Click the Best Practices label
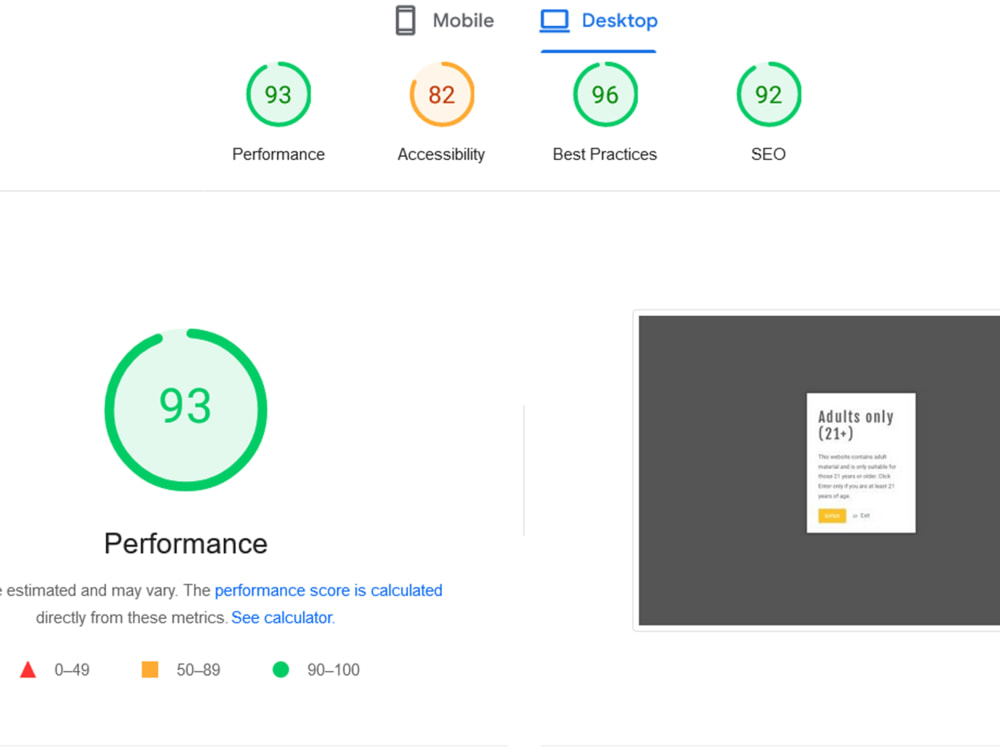 604,154
